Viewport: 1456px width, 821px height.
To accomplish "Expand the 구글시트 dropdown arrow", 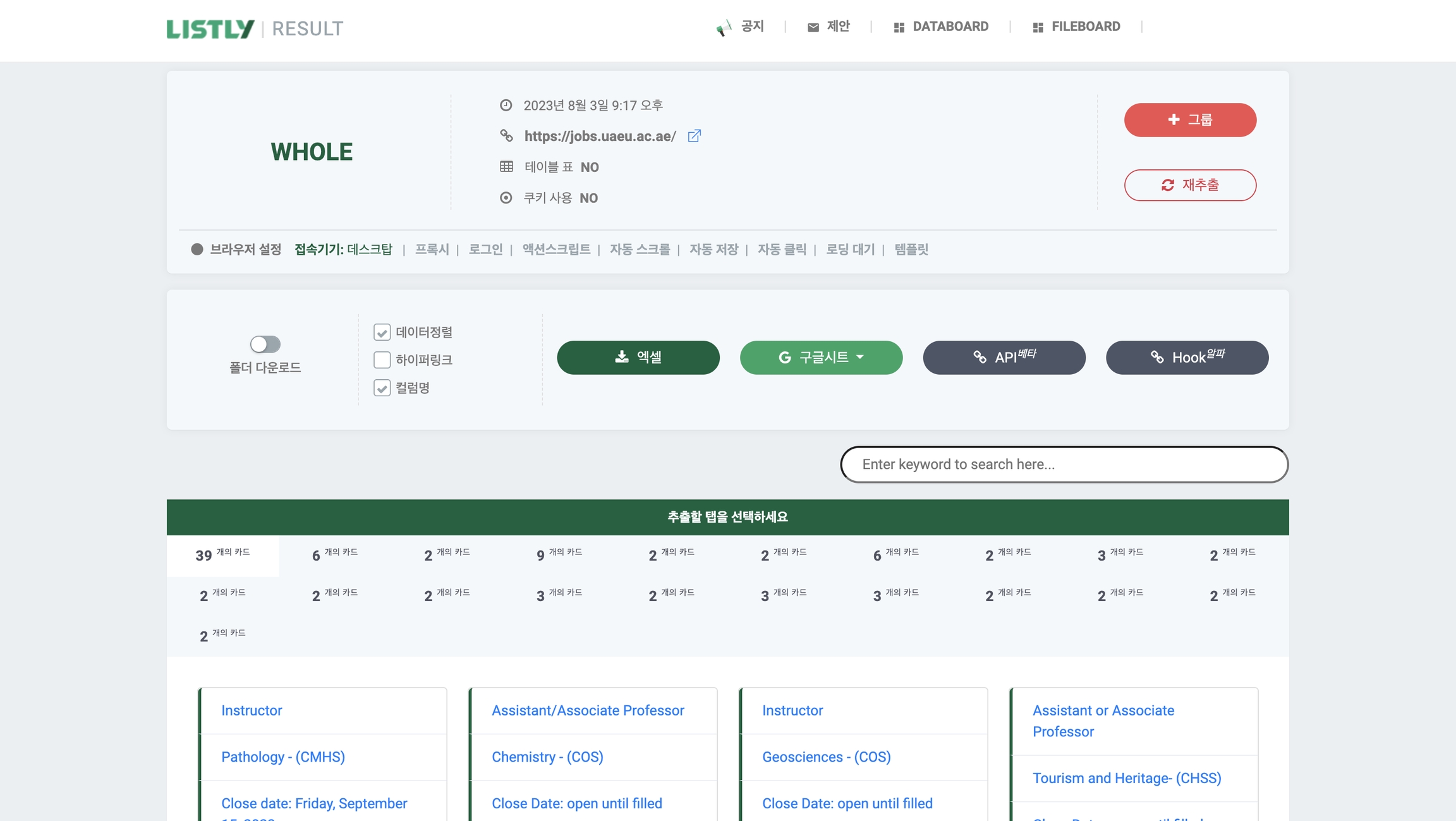I will [x=860, y=357].
